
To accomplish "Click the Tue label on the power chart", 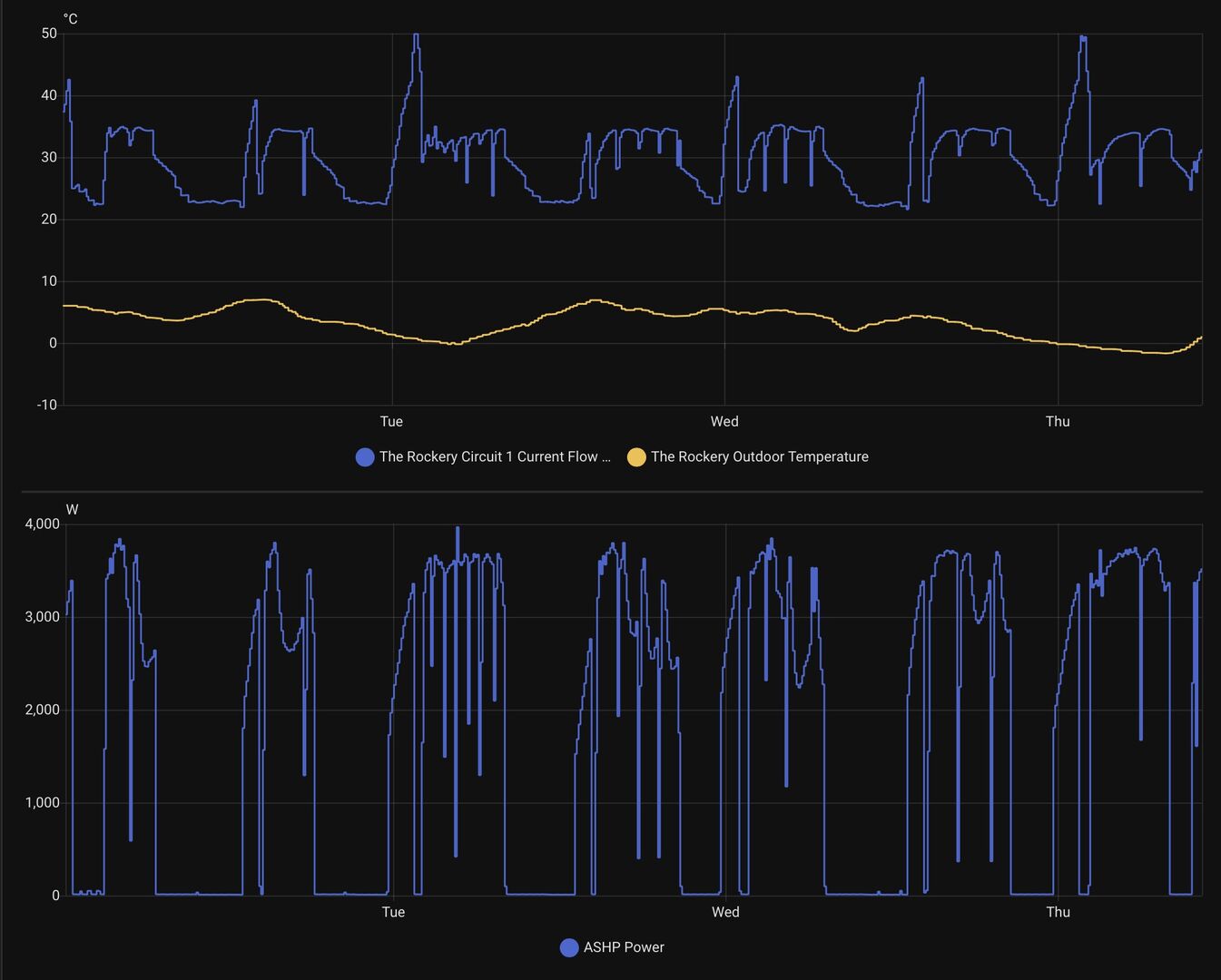I will point(393,912).
